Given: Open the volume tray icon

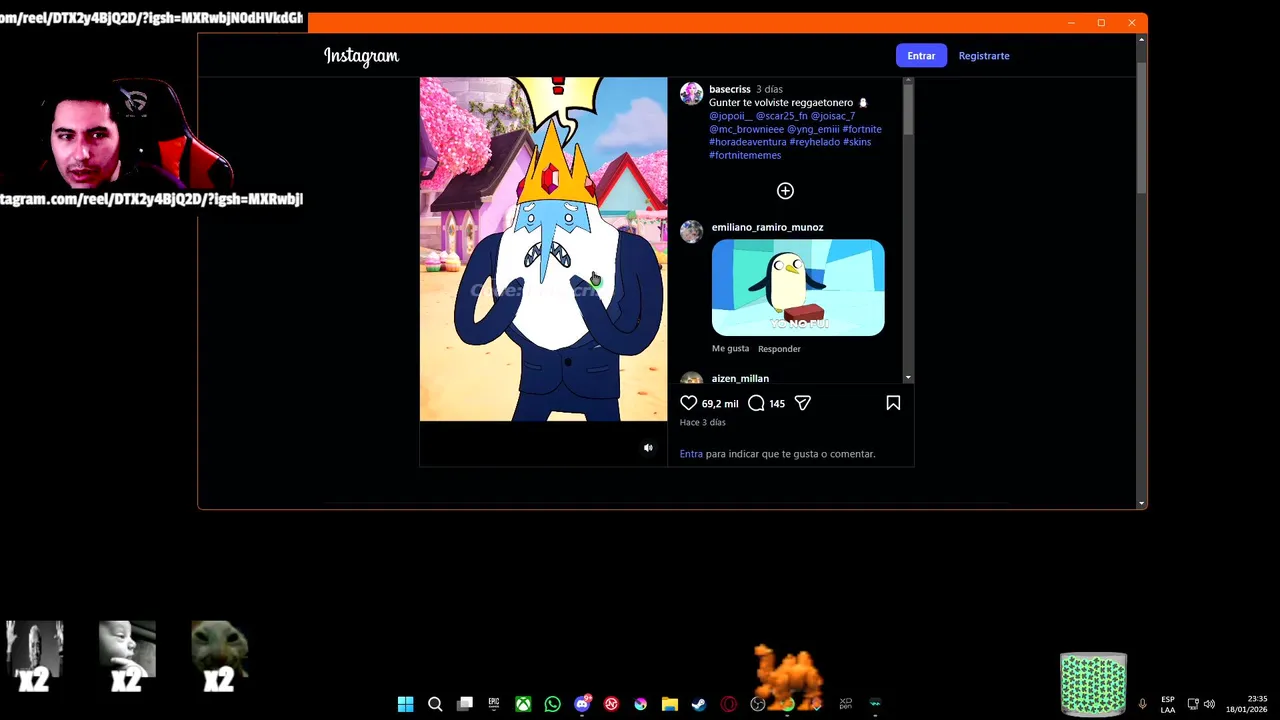Looking at the screenshot, I should 1209,704.
